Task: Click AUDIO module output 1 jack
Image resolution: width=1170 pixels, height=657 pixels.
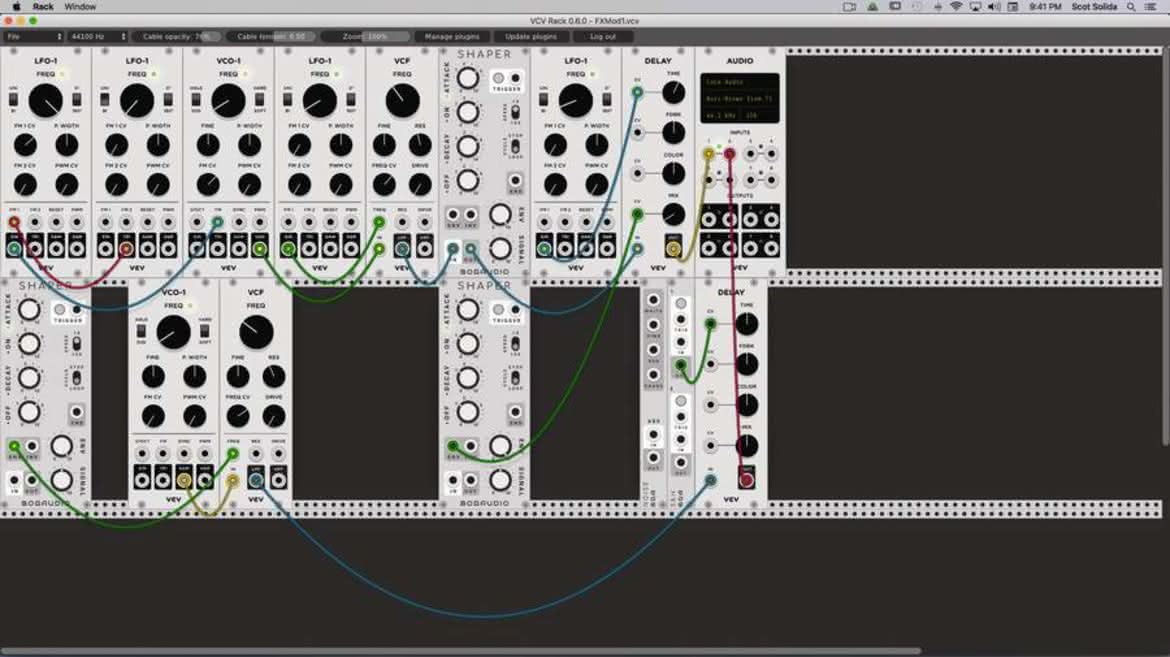Action: click(x=709, y=219)
